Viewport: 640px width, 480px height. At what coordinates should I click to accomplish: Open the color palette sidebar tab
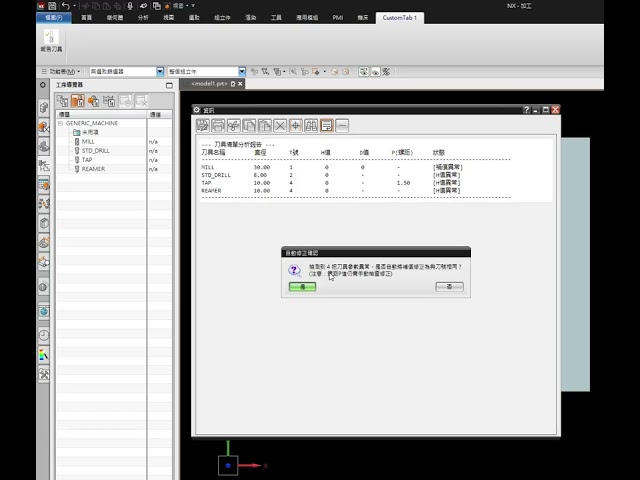pyautogui.click(x=44, y=355)
